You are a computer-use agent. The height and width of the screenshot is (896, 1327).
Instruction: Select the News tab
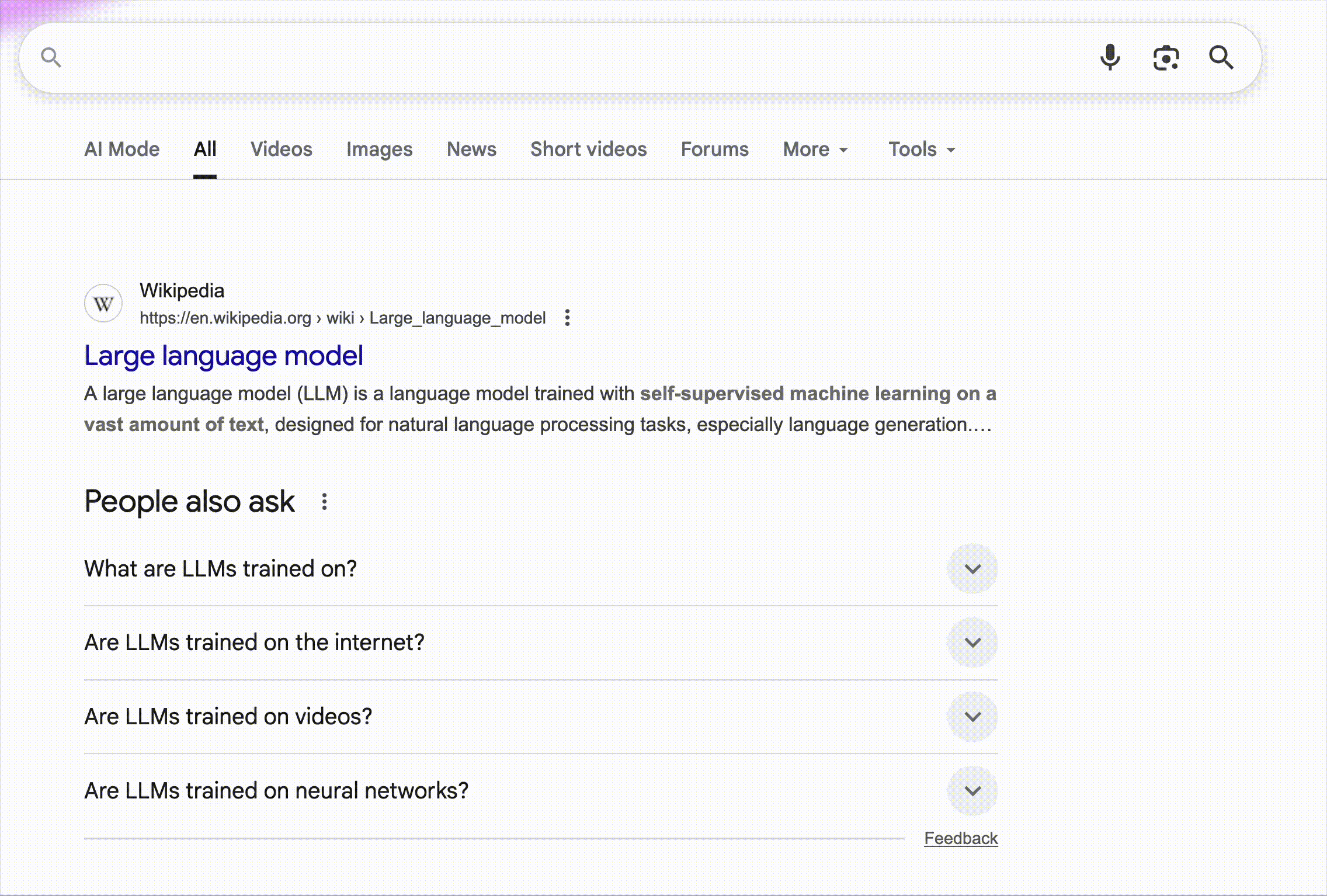tap(471, 150)
